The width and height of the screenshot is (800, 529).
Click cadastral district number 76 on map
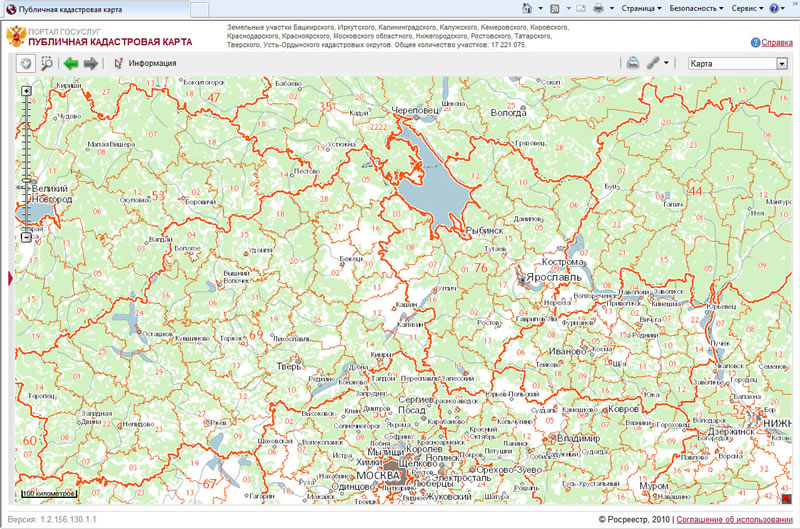pyautogui.click(x=481, y=267)
